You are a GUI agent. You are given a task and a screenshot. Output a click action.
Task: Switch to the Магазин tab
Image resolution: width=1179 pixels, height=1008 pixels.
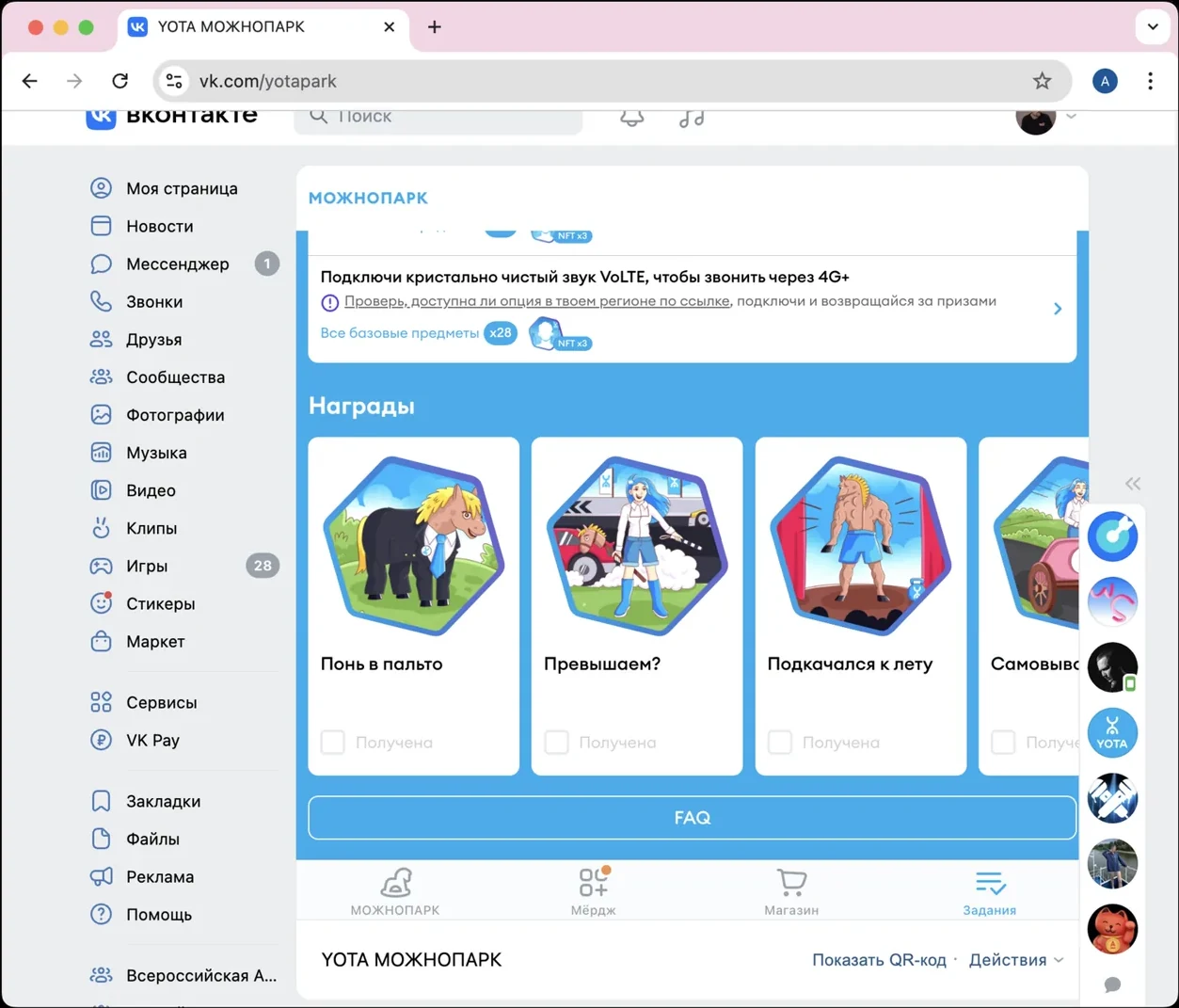[791, 891]
